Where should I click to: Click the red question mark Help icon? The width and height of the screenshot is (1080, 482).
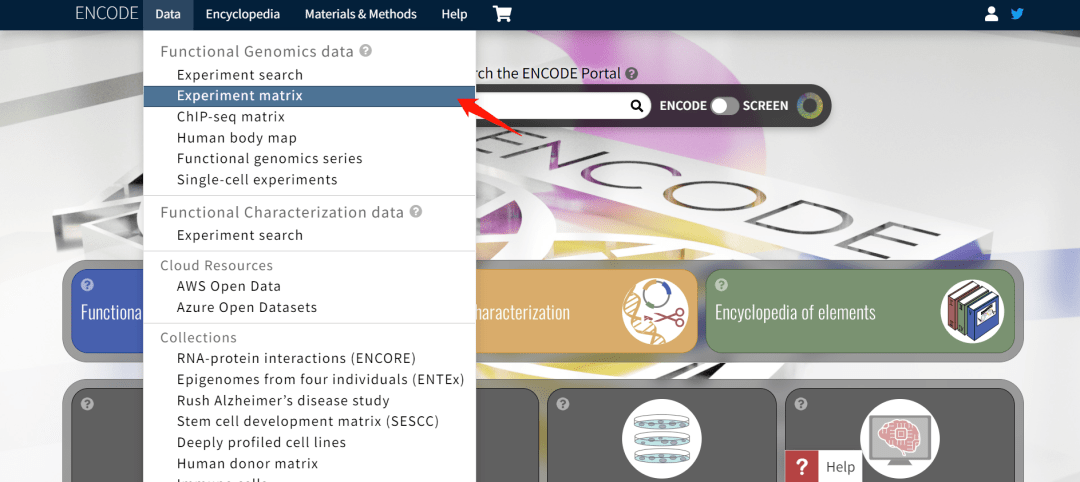click(801, 467)
